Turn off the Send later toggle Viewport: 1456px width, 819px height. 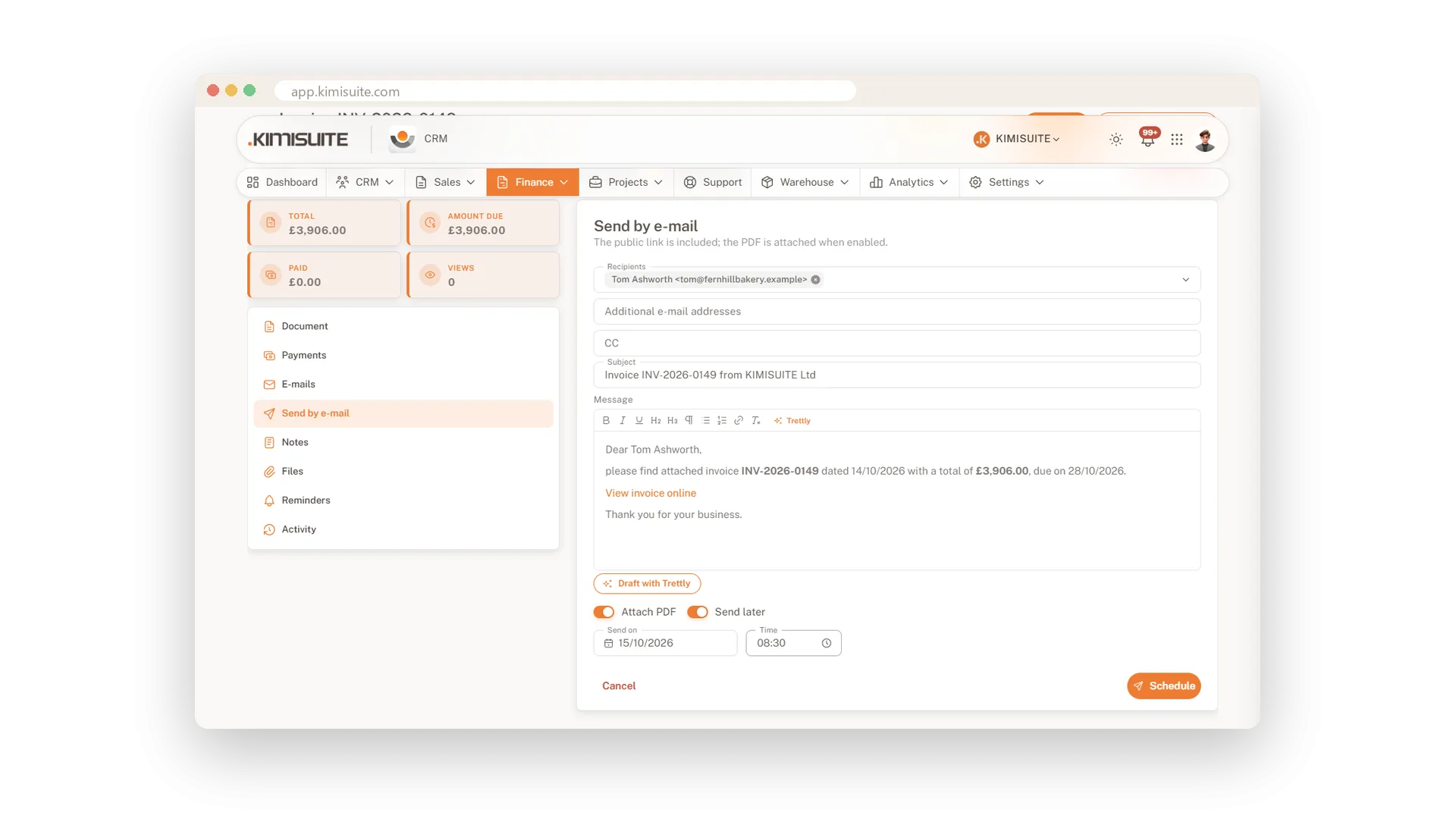click(698, 612)
